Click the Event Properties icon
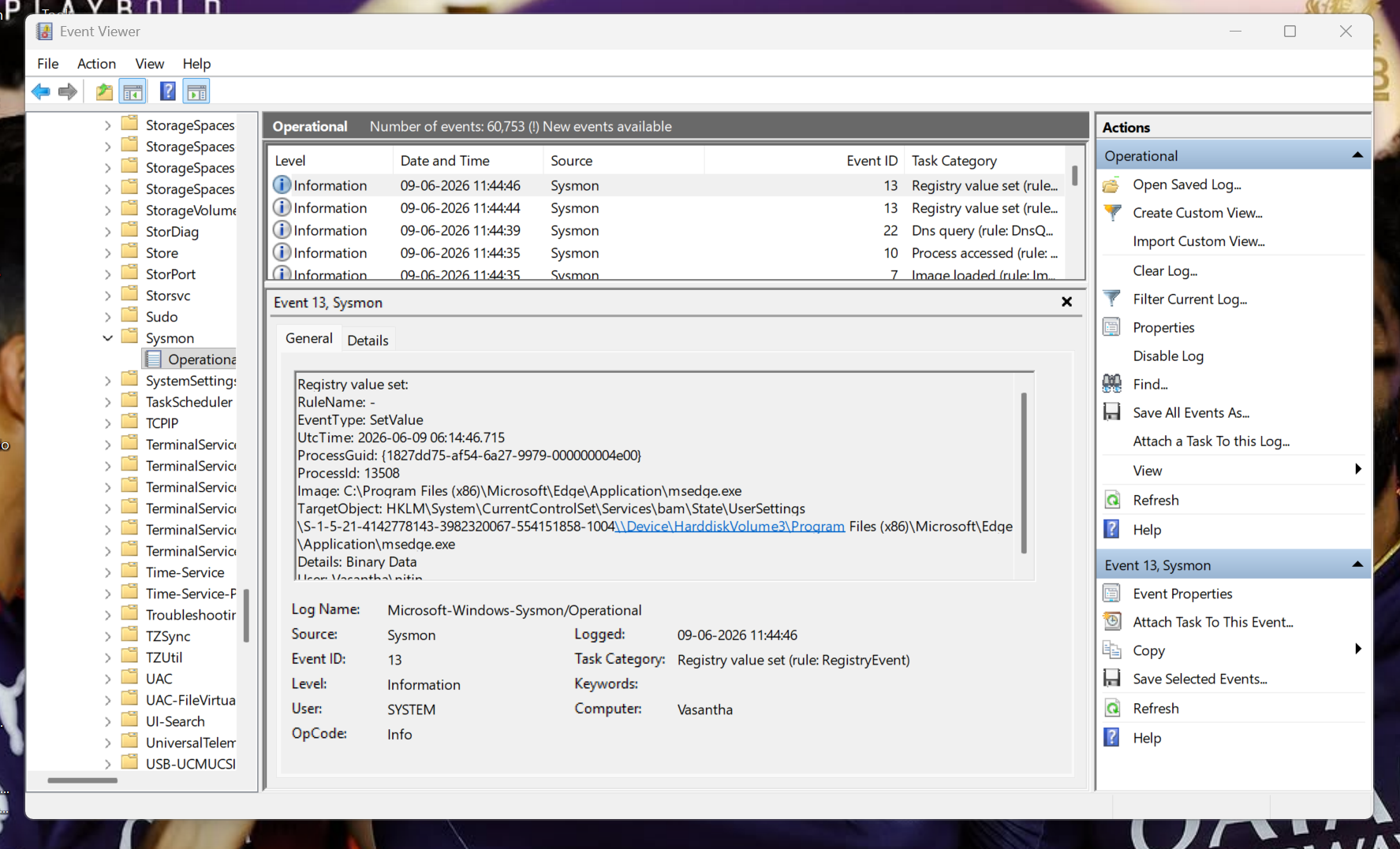 pyautogui.click(x=1111, y=594)
